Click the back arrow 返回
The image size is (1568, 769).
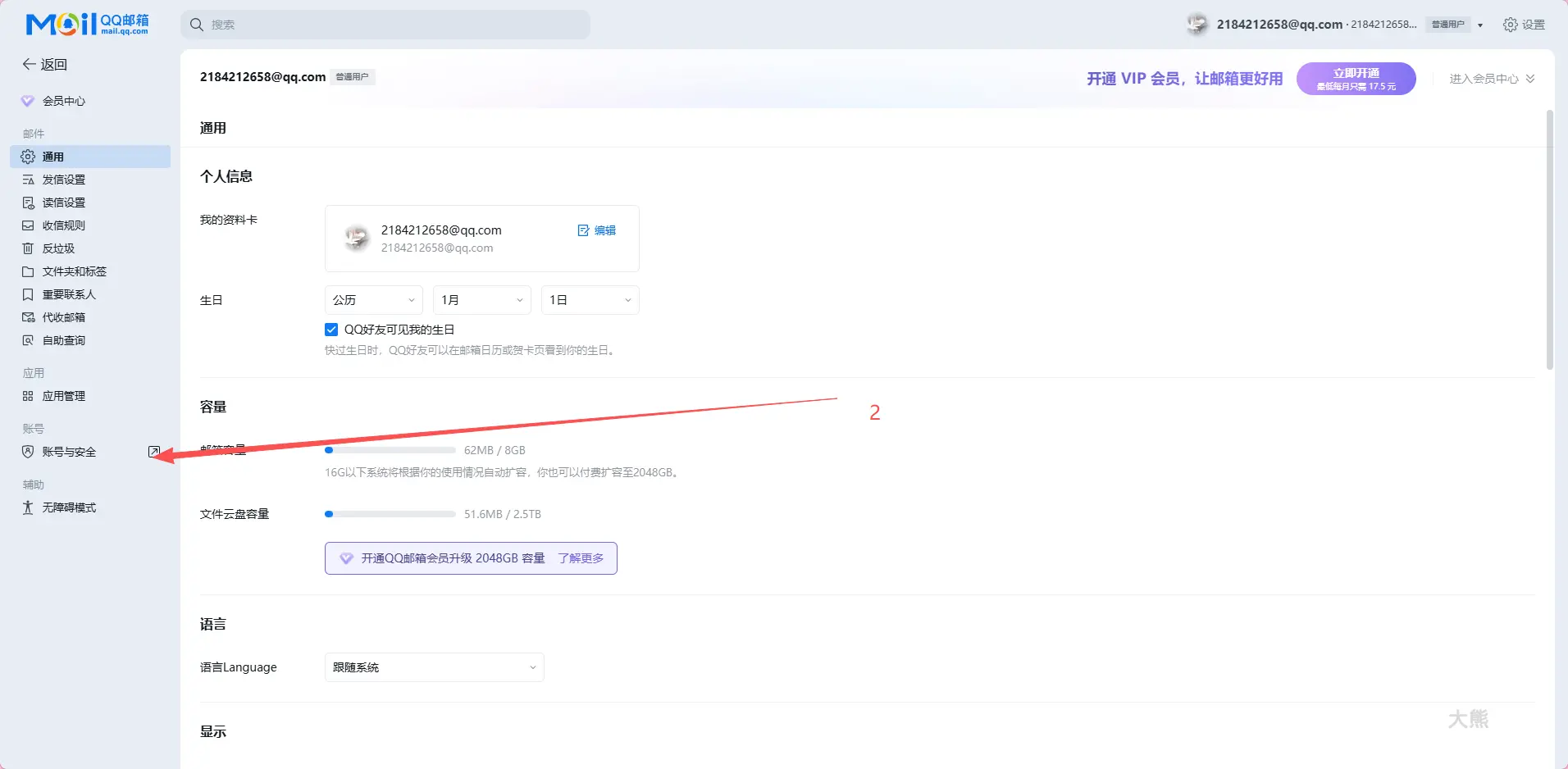[x=45, y=64]
